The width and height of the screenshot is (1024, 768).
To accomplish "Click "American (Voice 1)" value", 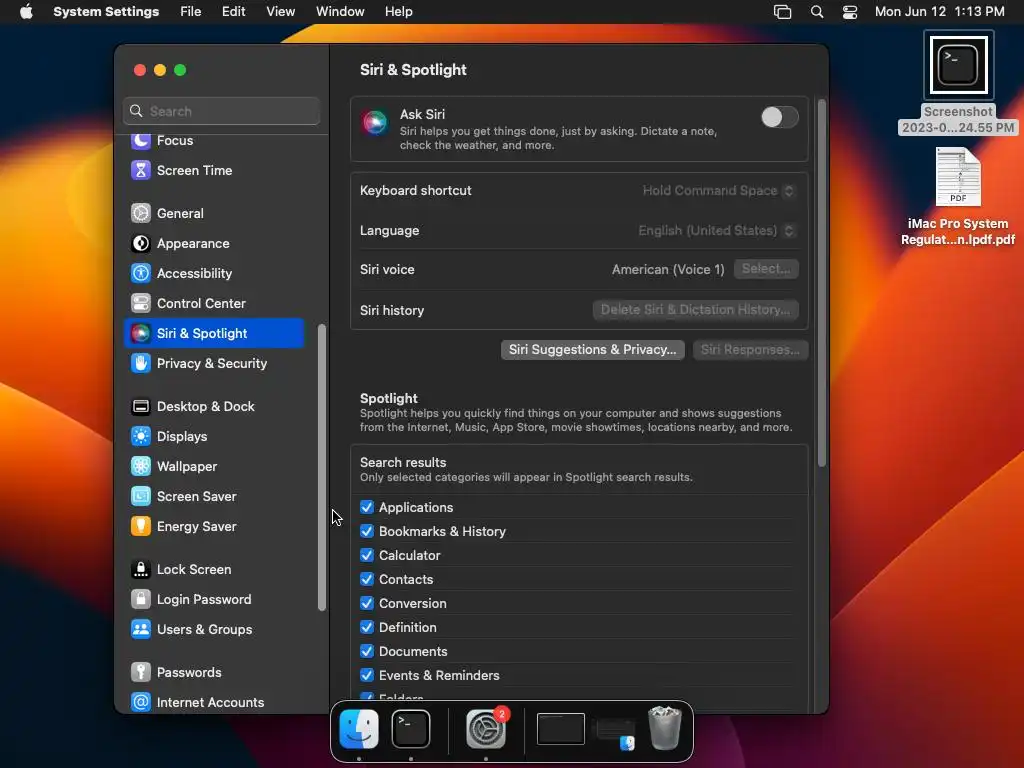I will point(668,270).
